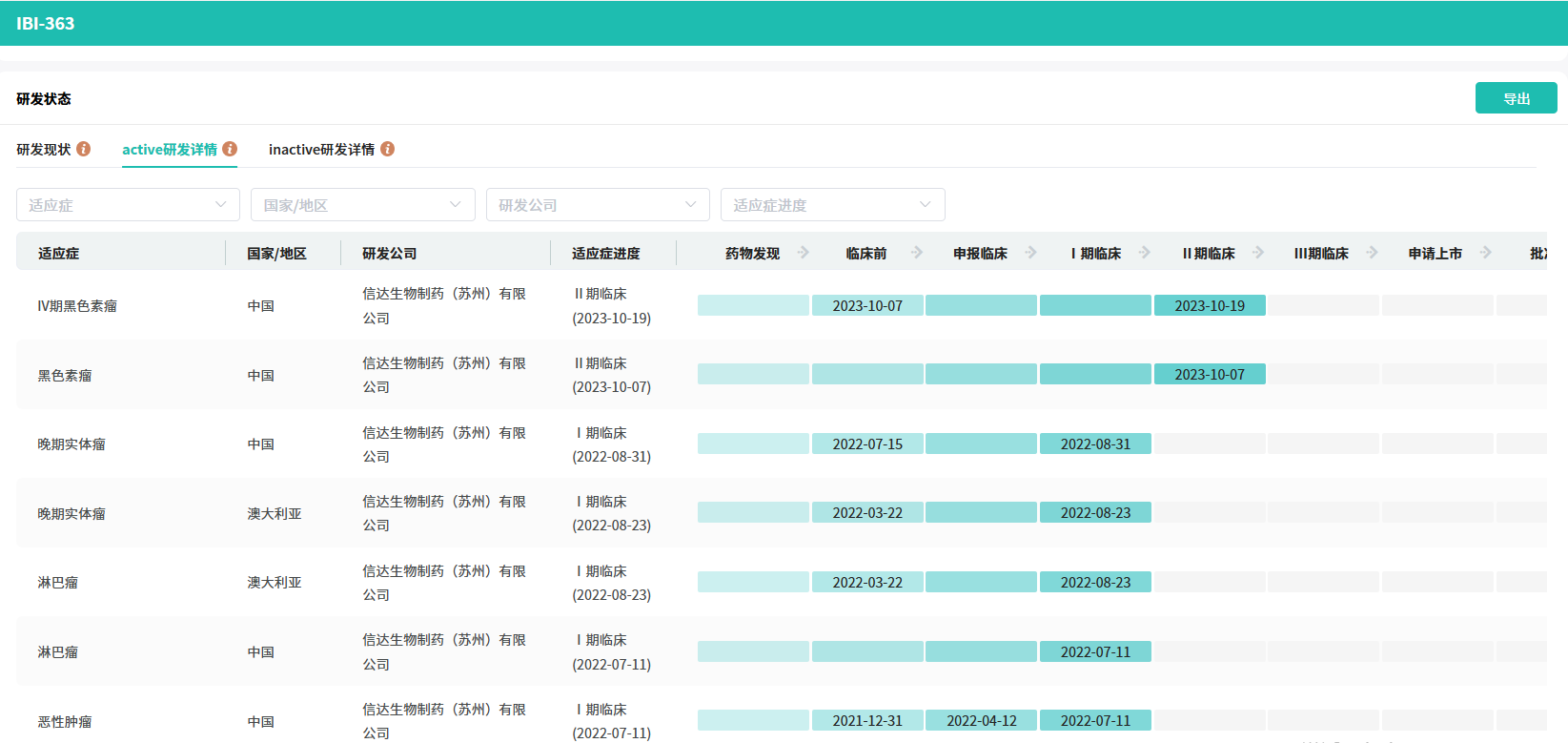Click arrow icon after III期临床 column
The height and width of the screenshot is (743, 1568).
pos(1372,253)
